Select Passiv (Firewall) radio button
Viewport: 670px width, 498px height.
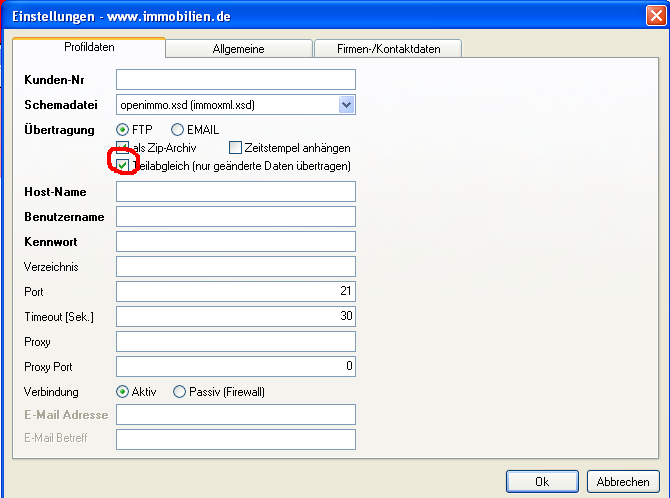180,391
